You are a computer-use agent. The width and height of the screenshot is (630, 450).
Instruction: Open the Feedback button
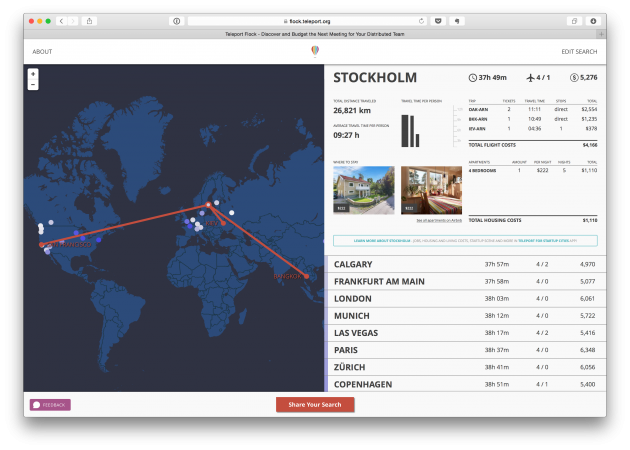50,404
